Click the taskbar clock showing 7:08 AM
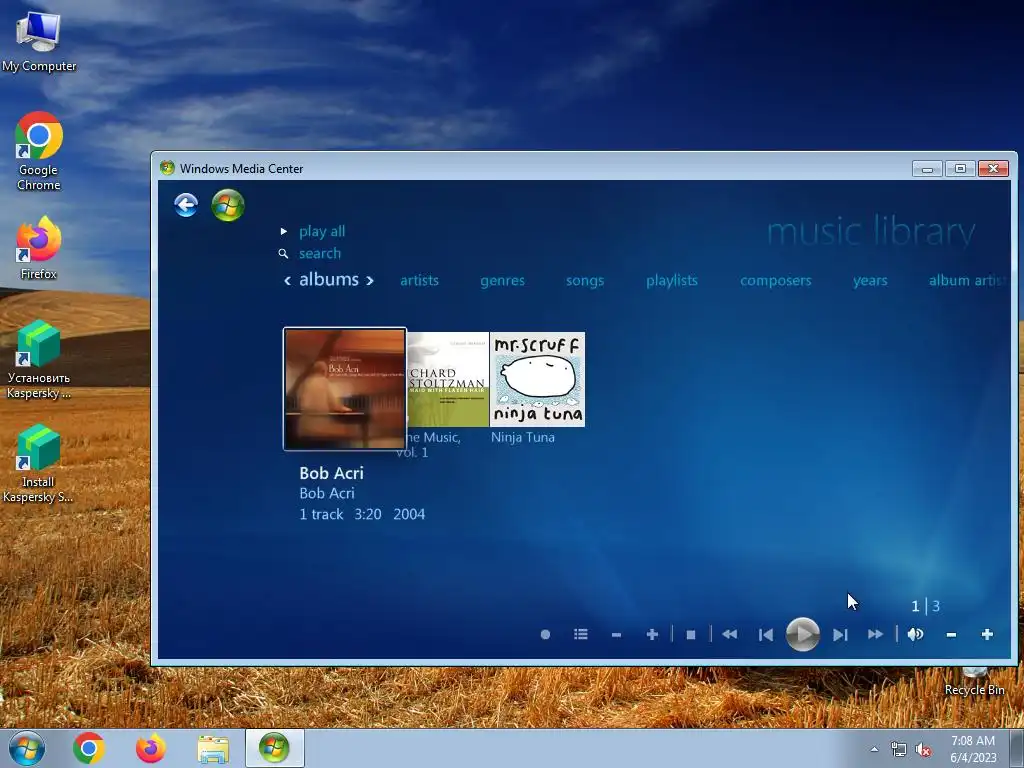The height and width of the screenshot is (768, 1024). click(973, 748)
